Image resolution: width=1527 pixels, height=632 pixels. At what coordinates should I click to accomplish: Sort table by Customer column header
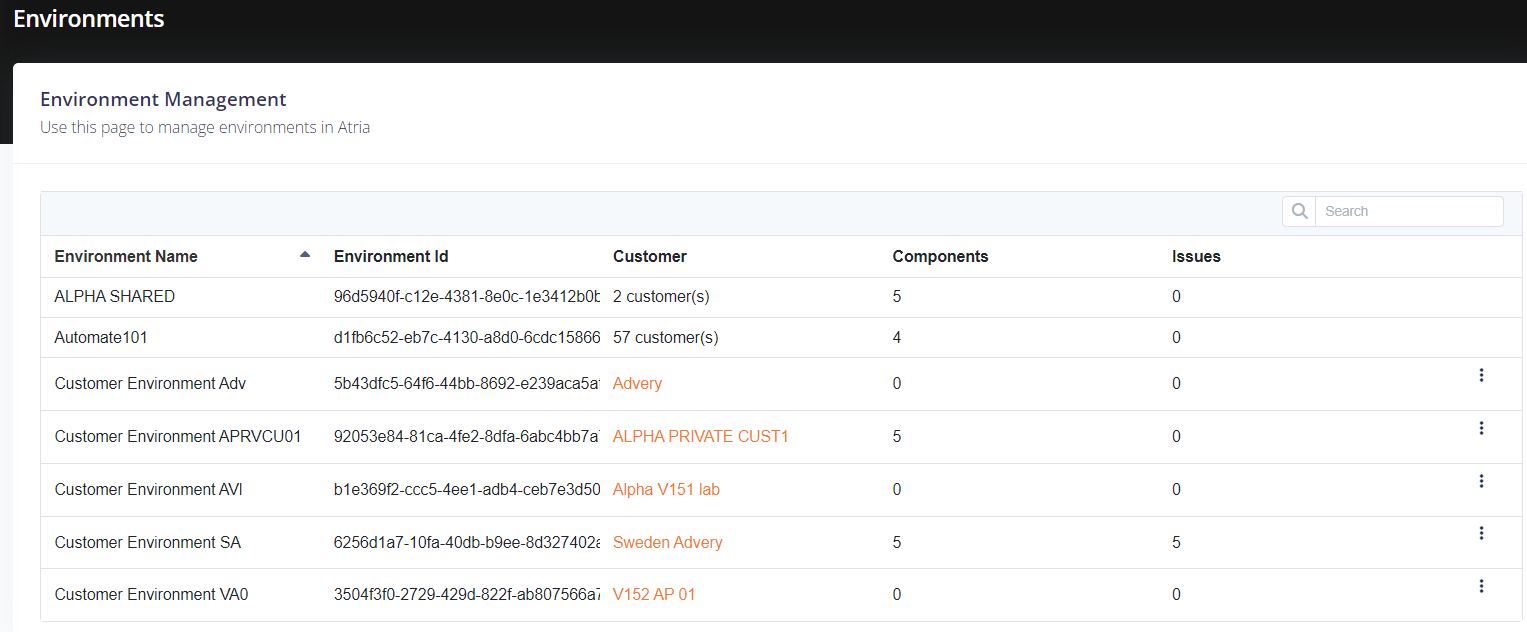(649, 257)
